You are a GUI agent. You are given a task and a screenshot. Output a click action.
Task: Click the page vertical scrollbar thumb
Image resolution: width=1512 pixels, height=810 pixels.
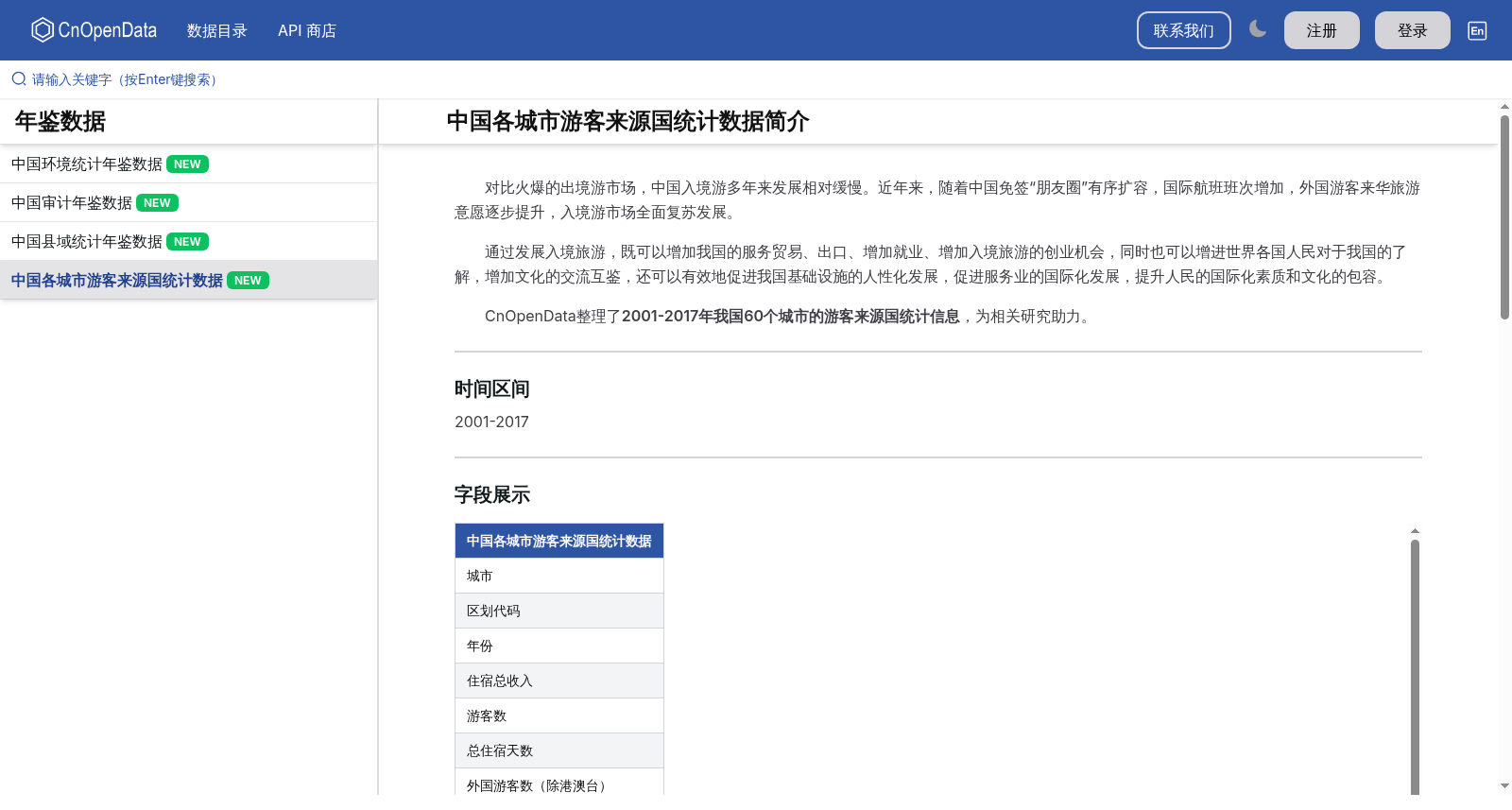pyautogui.click(x=1504, y=216)
